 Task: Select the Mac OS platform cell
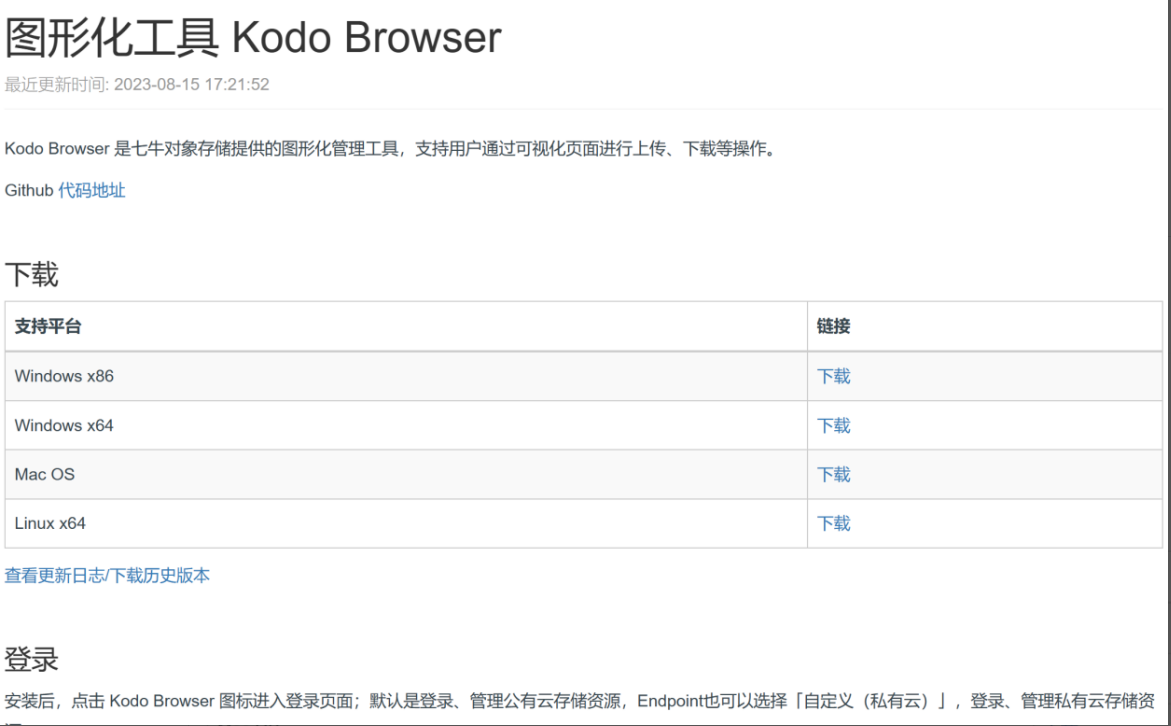tap(45, 474)
